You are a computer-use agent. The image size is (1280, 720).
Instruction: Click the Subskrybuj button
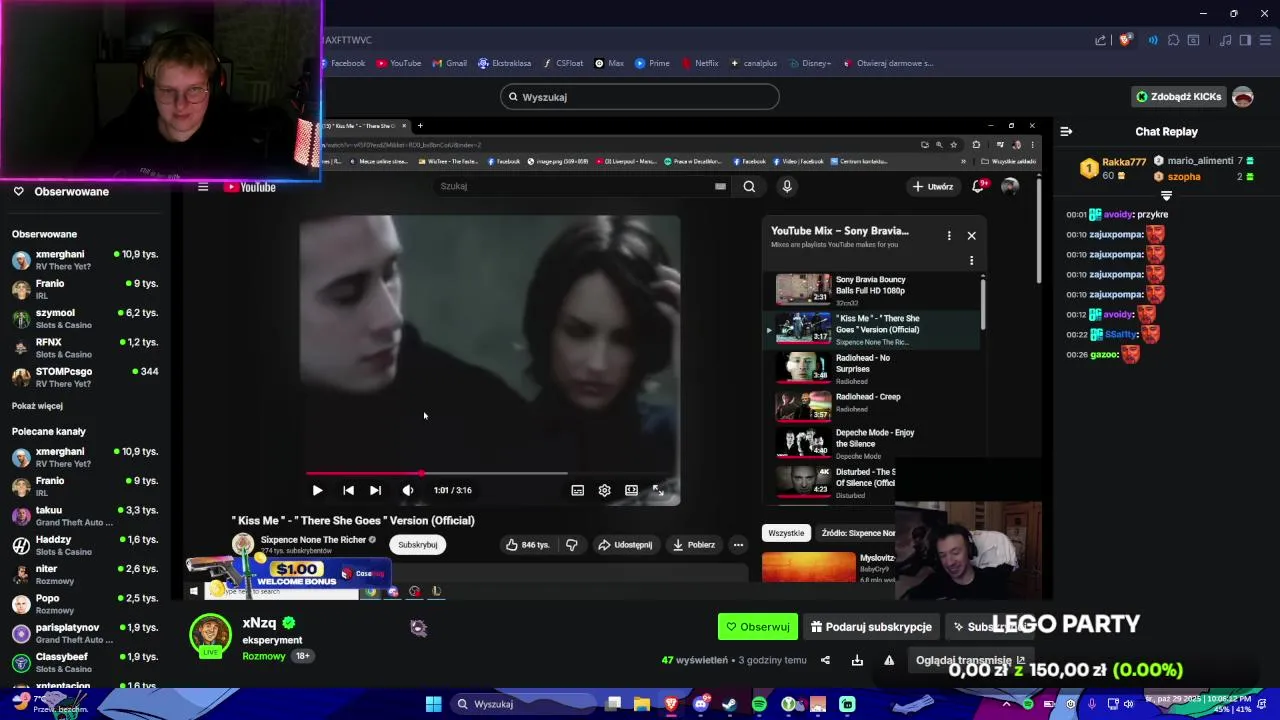(x=418, y=545)
